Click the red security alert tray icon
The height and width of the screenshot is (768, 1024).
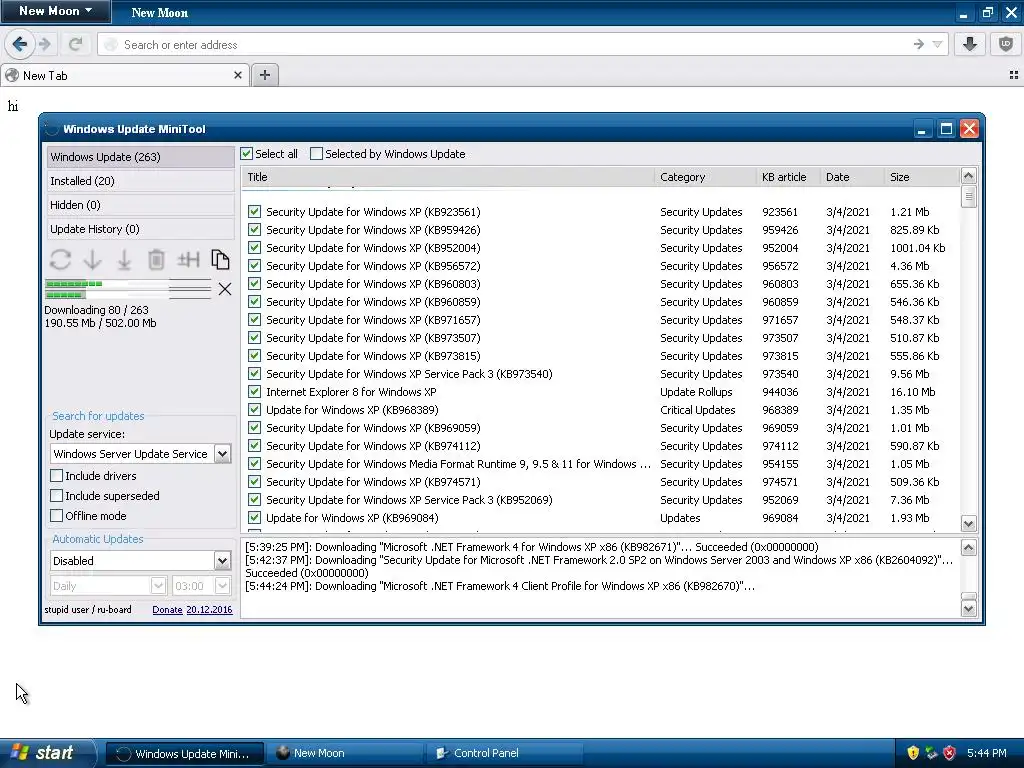coord(950,753)
